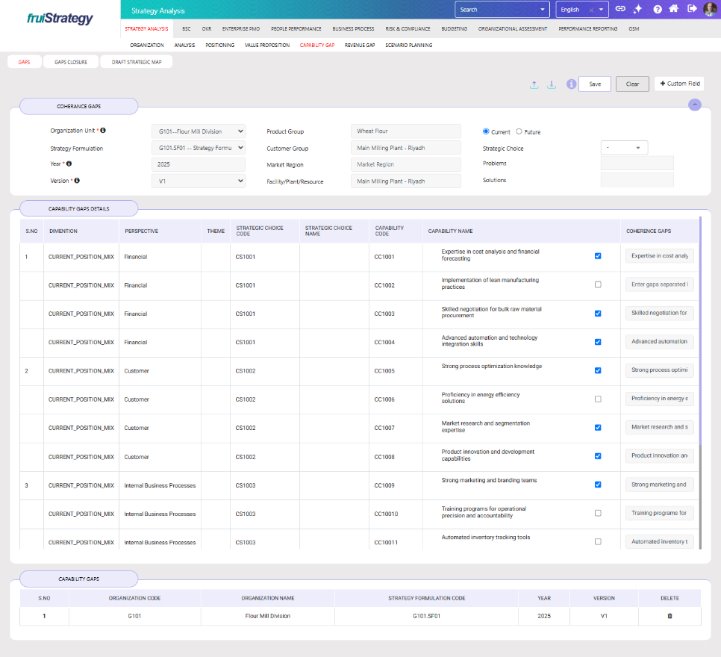Switch to the Gaps Closure tab
The image size is (721, 657).
[69, 61]
